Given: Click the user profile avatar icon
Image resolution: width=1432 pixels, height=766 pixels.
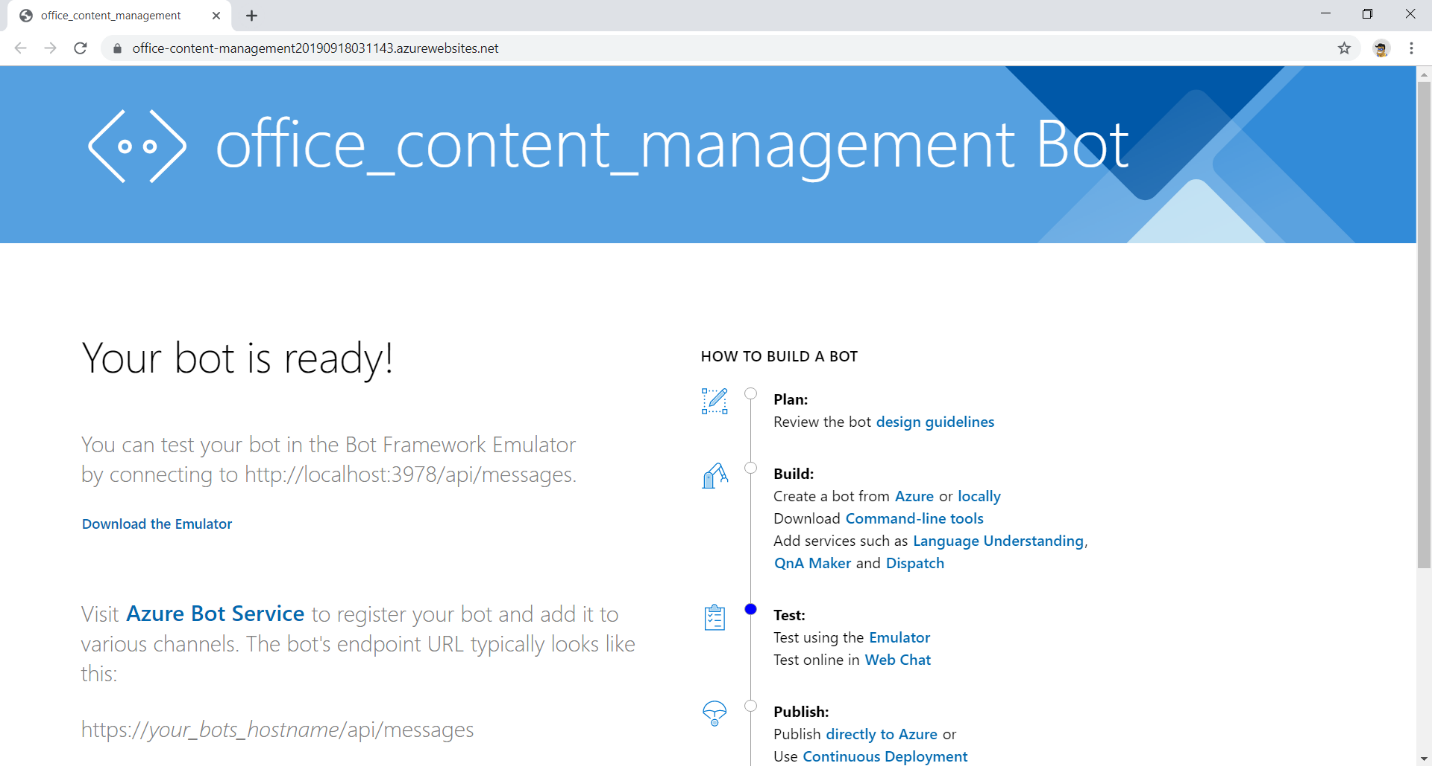Looking at the screenshot, I should [1381, 48].
